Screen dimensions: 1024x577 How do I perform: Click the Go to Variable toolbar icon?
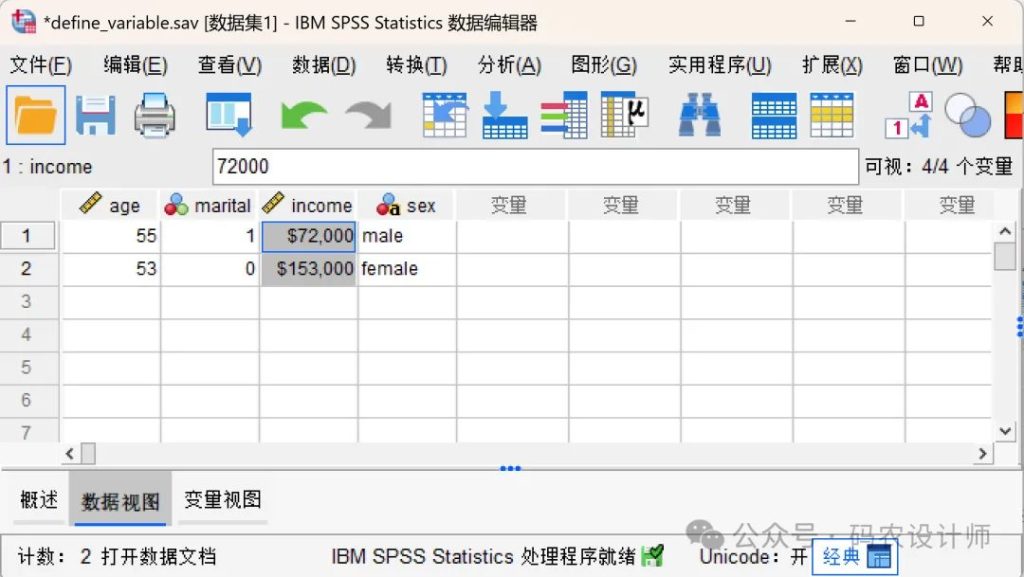505,115
